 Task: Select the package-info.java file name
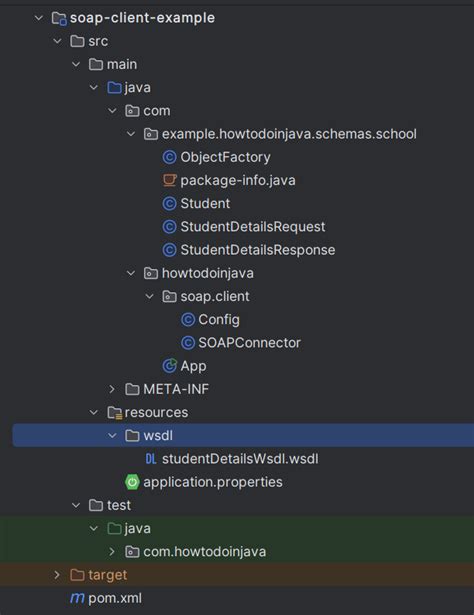tap(238, 180)
